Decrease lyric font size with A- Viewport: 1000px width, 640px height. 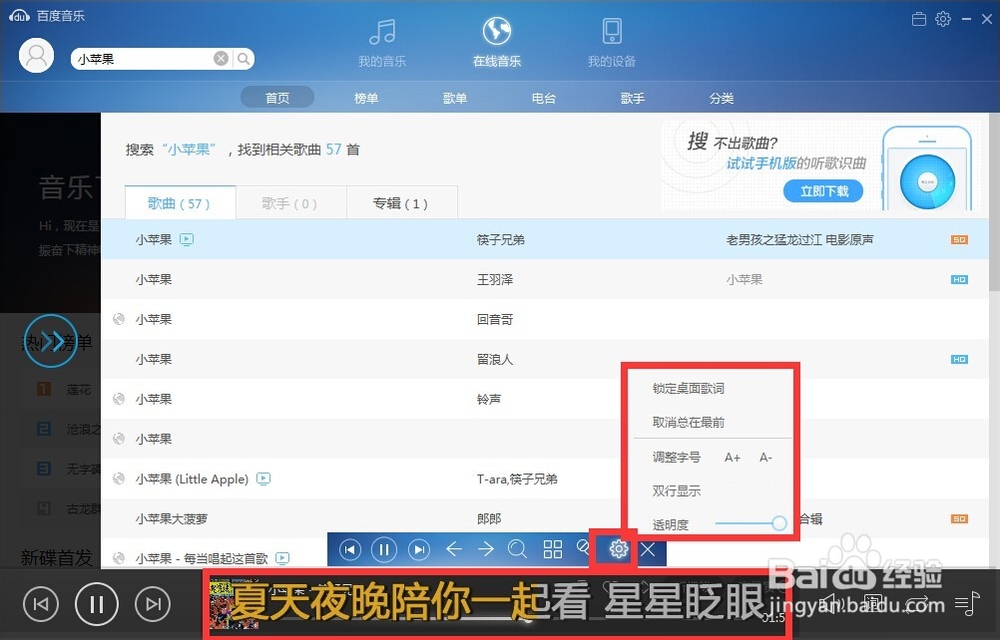pos(765,457)
